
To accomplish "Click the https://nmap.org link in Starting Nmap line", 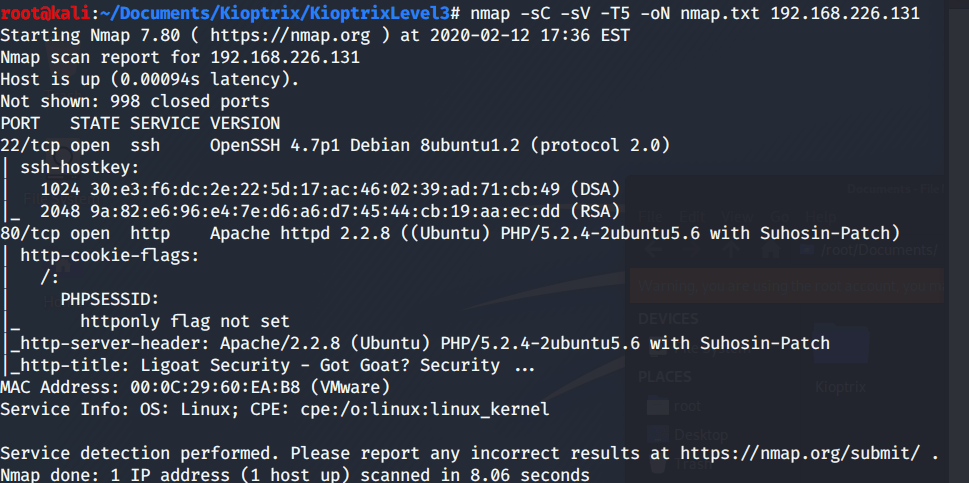I will (x=290, y=36).
